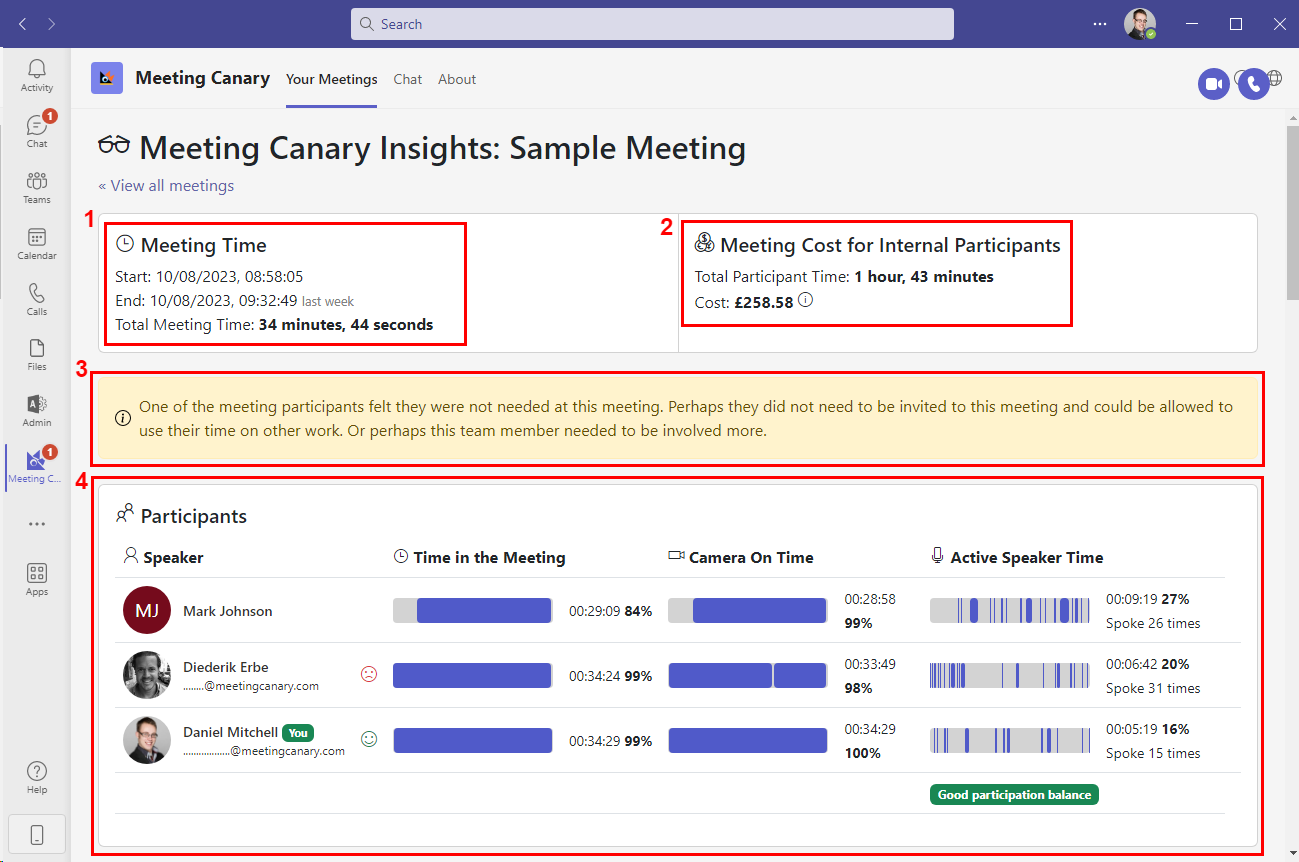Screen dimensions: 1299x862
Task: Open the Calendar app icon
Action: 37,243
